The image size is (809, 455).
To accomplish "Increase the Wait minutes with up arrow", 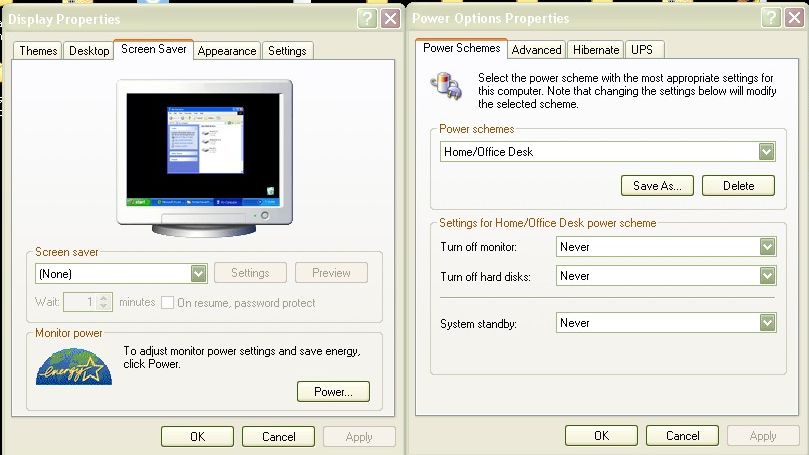I will 104,298.
